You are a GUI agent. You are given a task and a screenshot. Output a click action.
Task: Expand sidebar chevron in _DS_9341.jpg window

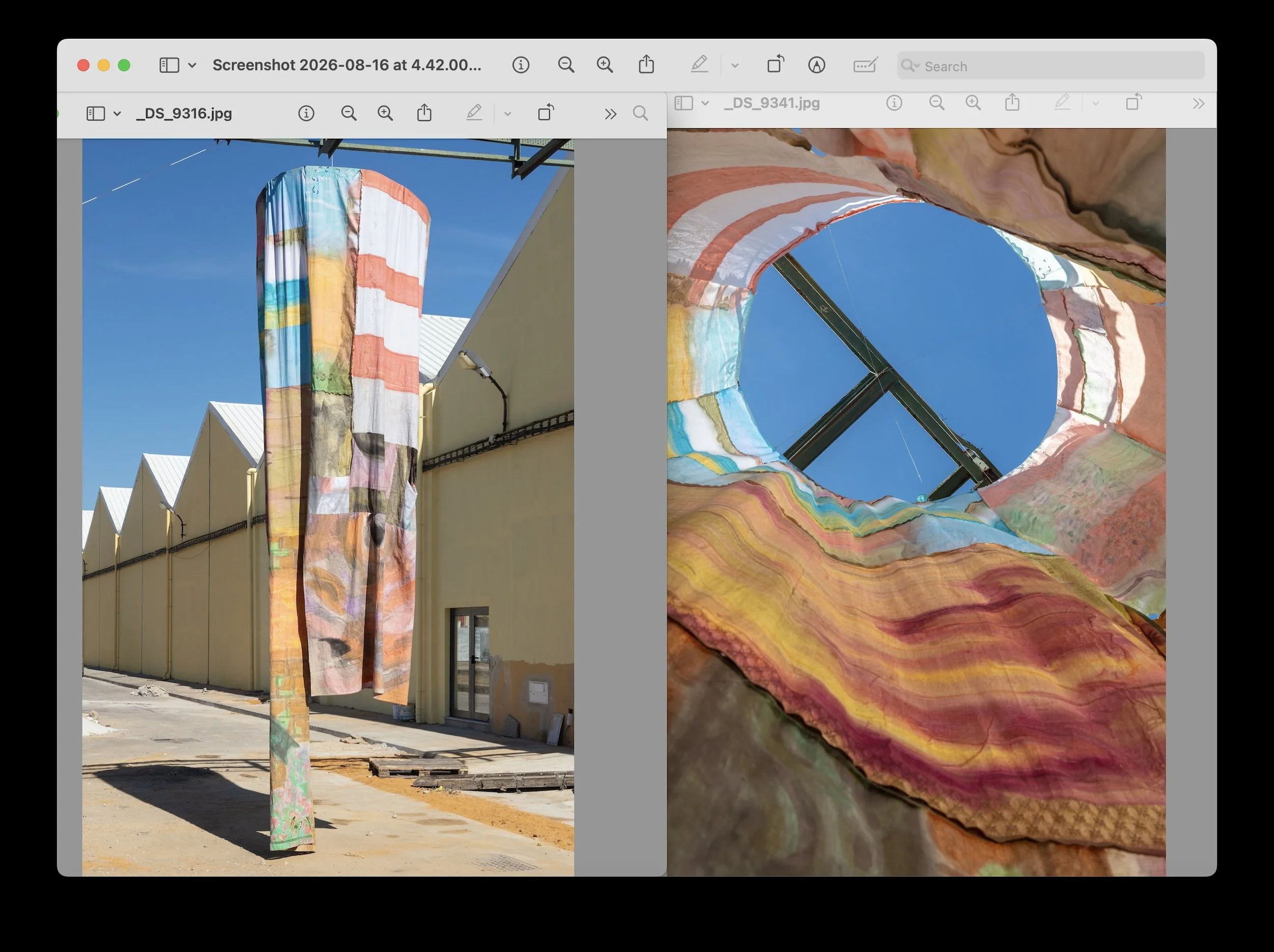point(705,103)
